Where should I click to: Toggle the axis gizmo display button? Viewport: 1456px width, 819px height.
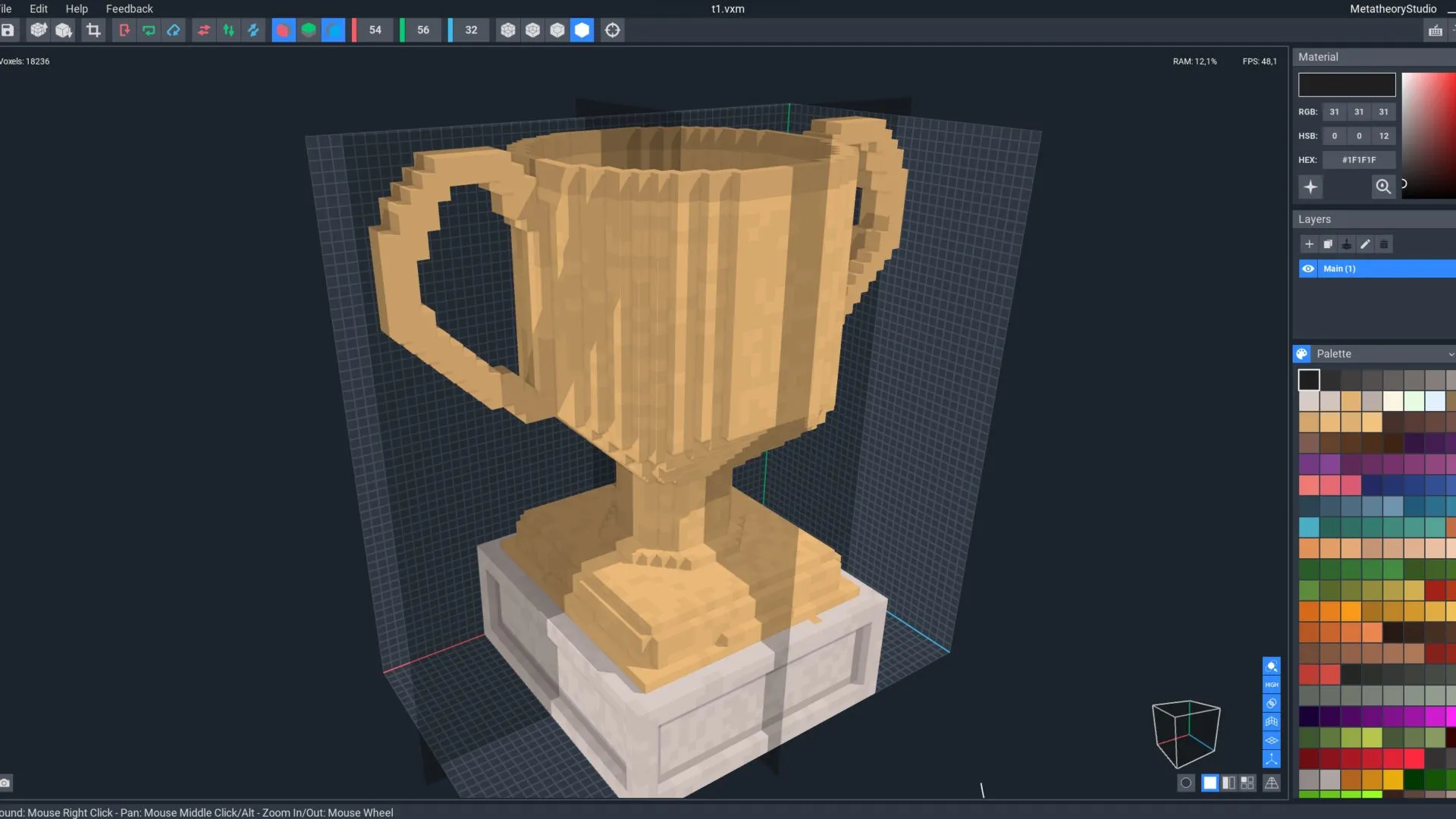pyautogui.click(x=1272, y=759)
